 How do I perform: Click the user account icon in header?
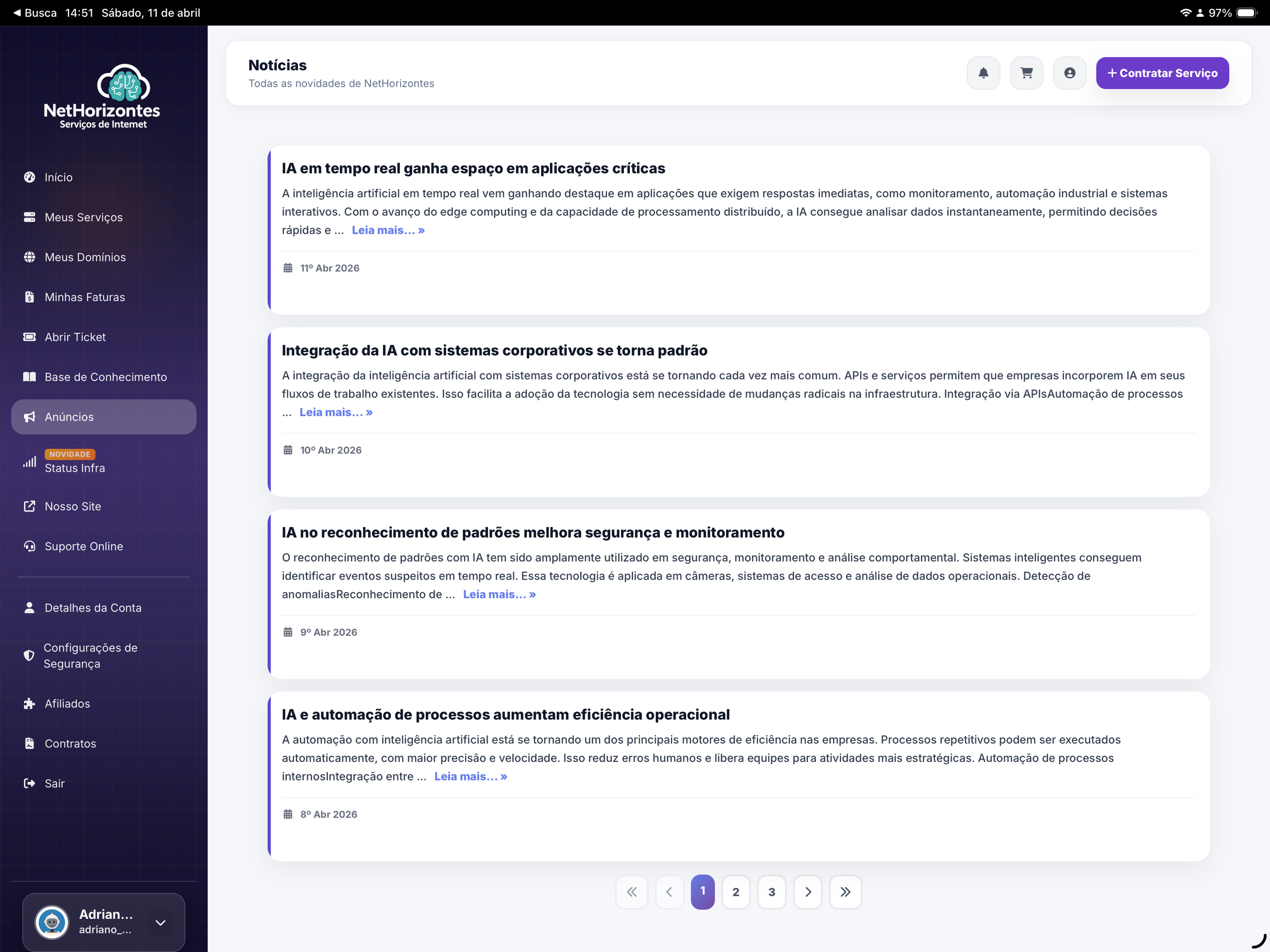[x=1069, y=73]
